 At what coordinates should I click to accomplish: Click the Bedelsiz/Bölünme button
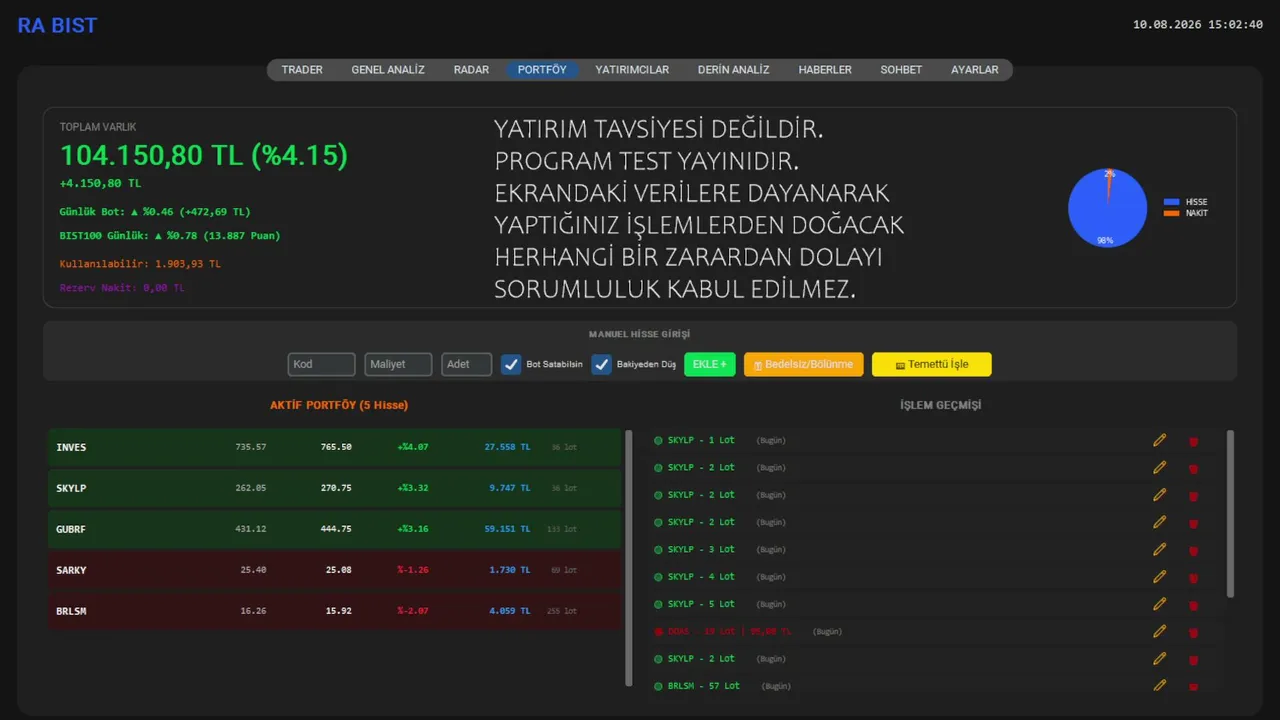[x=804, y=364]
